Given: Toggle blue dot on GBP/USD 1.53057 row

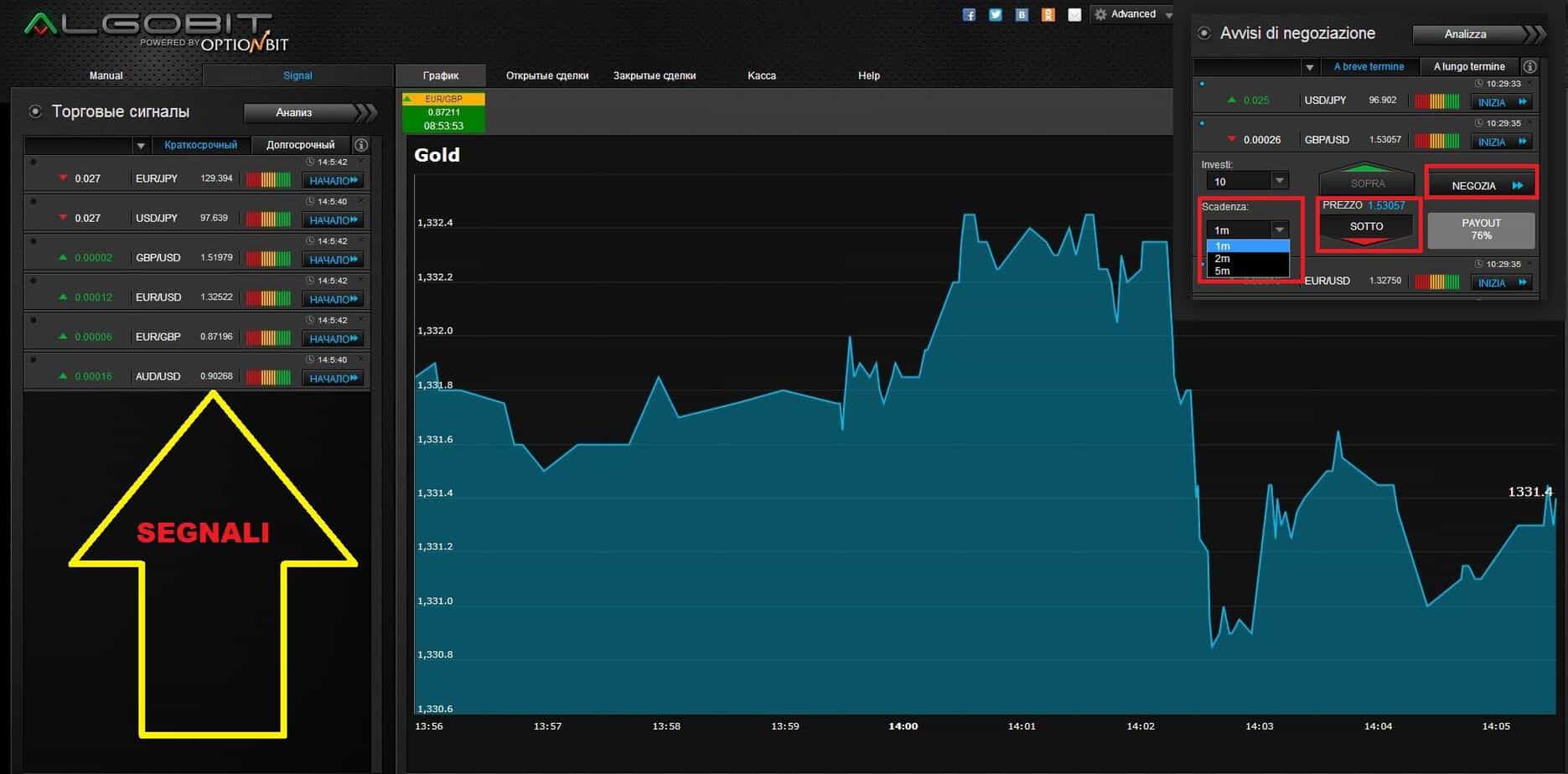Looking at the screenshot, I should [x=1203, y=123].
